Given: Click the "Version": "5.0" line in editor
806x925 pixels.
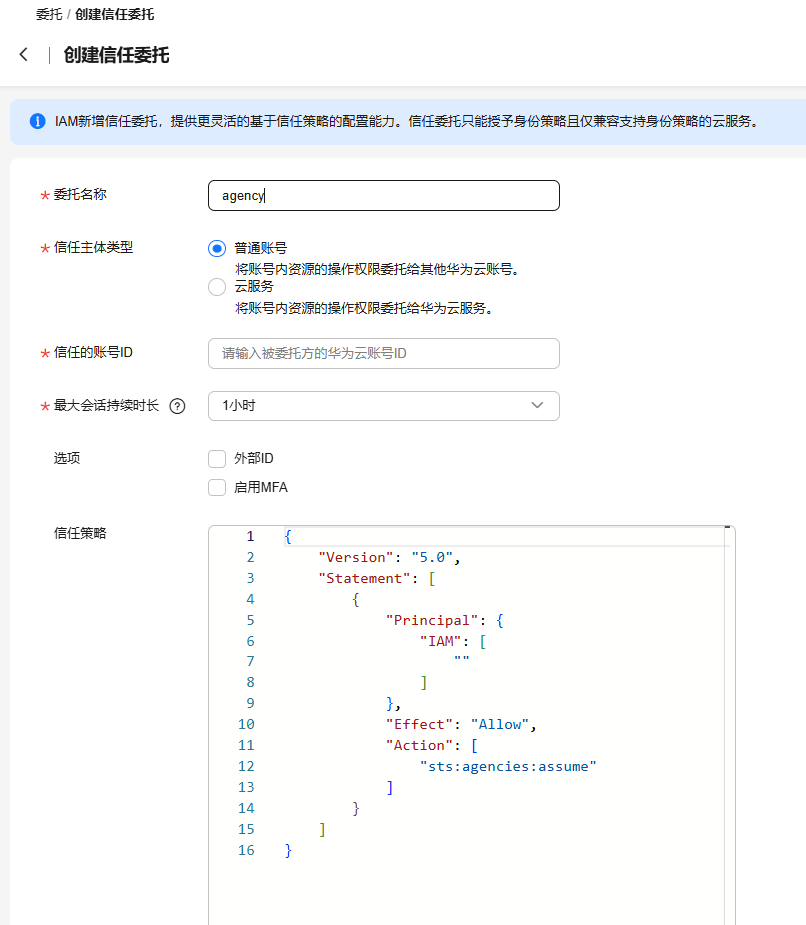Looking at the screenshot, I should [389, 557].
